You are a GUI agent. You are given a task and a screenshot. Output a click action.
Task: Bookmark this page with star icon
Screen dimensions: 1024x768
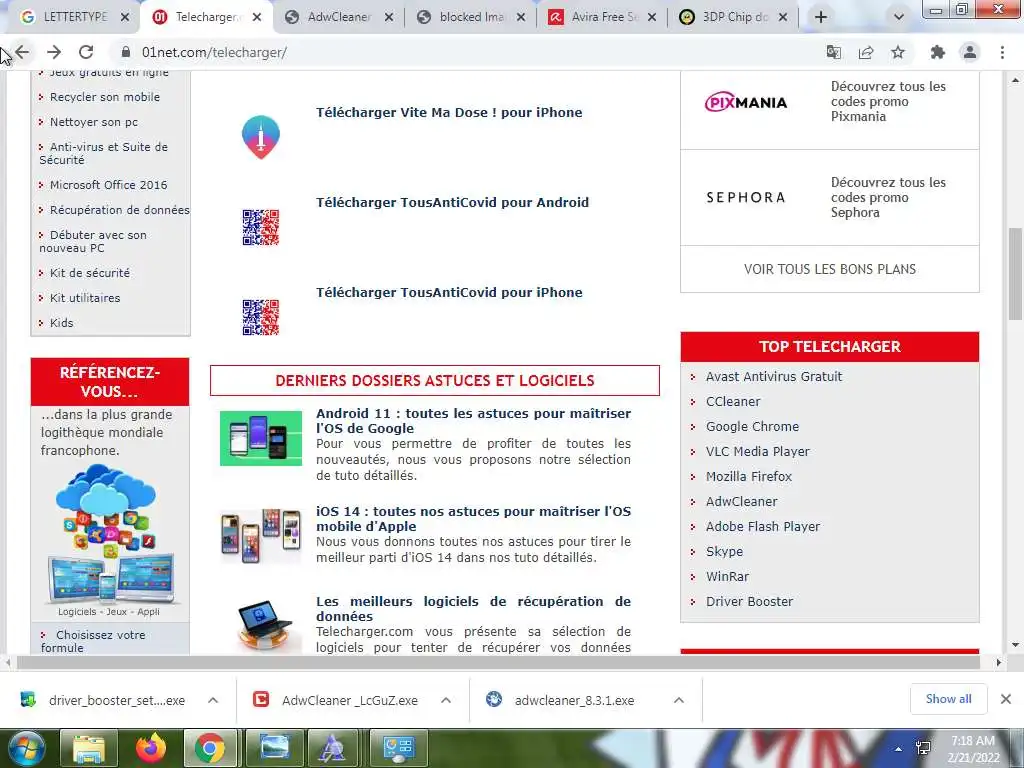899,52
